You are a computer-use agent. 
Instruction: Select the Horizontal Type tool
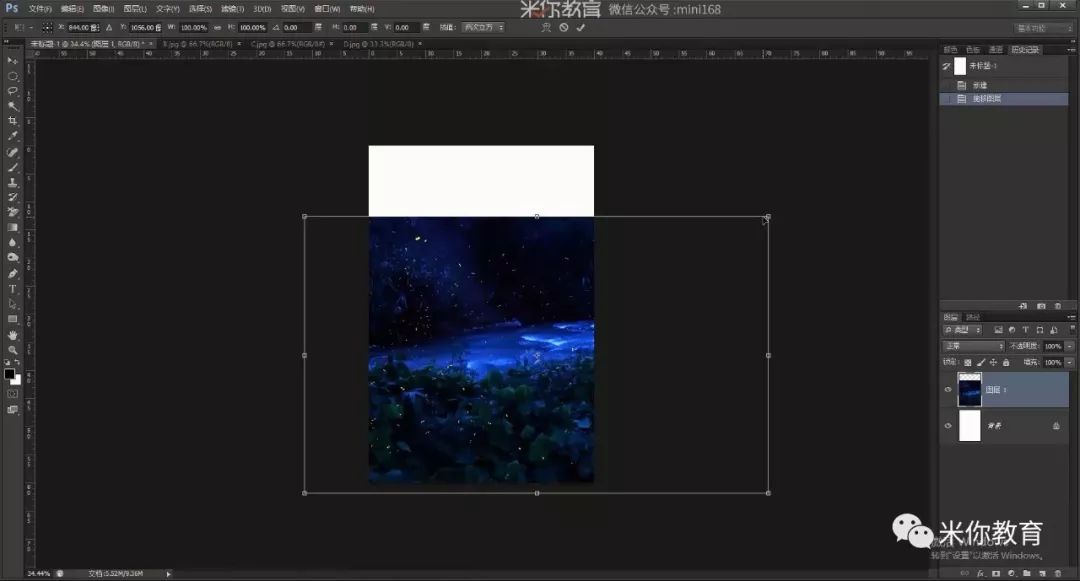12,289
